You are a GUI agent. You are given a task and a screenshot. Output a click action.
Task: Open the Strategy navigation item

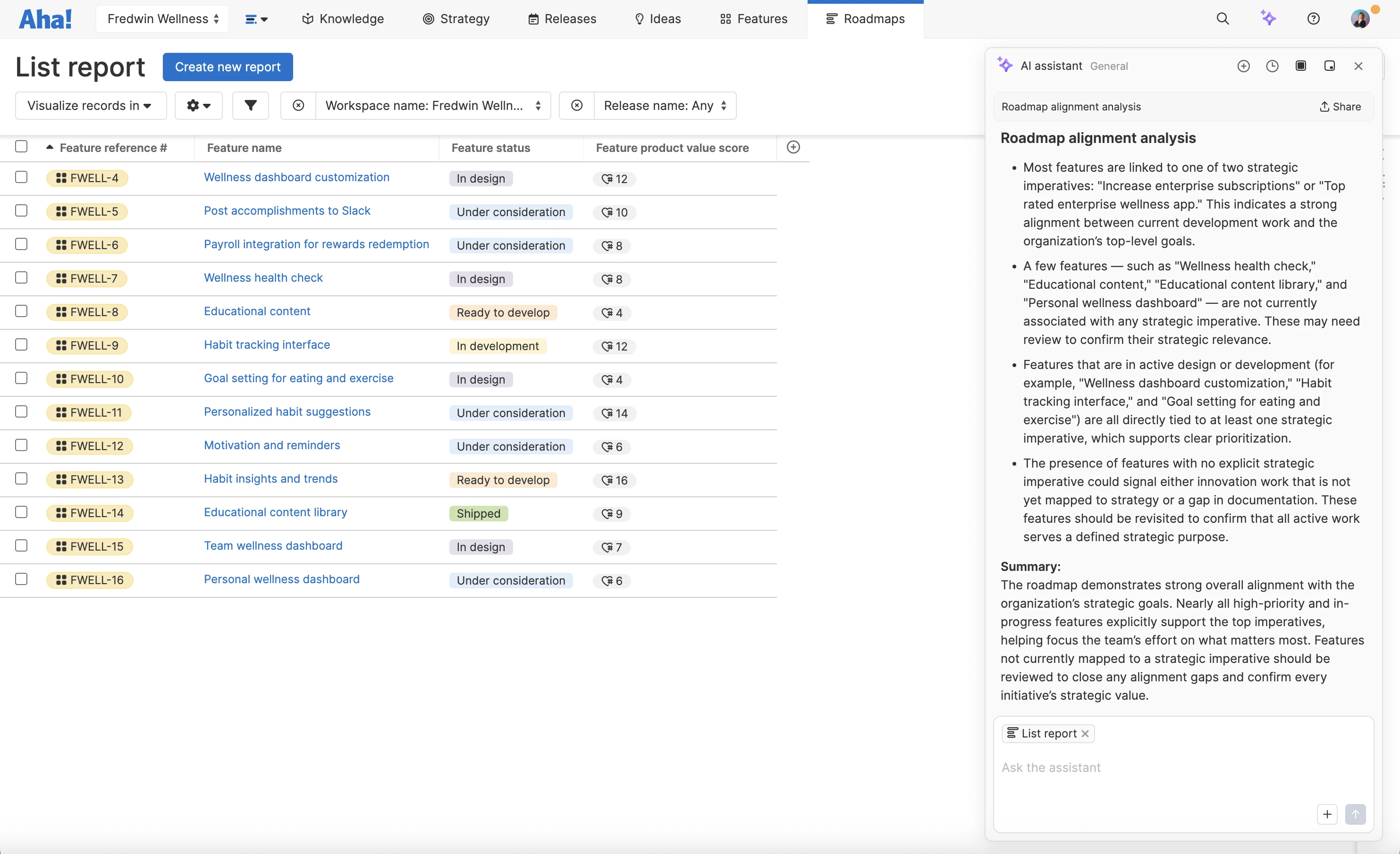455,18
